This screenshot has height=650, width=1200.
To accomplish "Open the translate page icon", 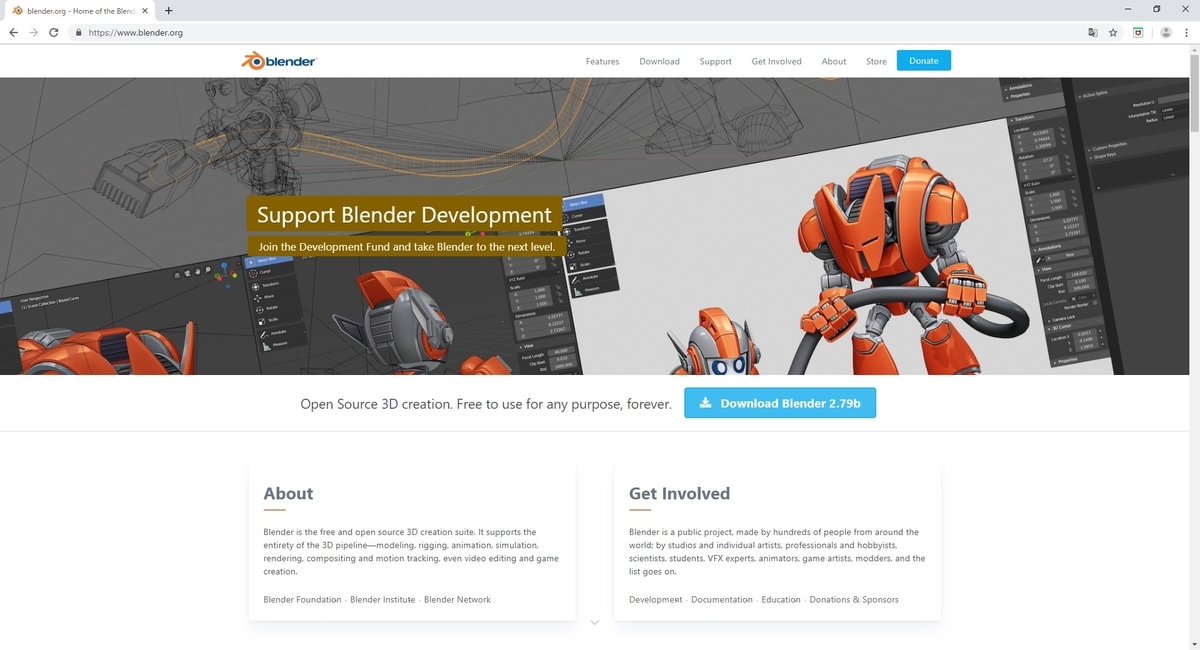I will point(1093,32).
